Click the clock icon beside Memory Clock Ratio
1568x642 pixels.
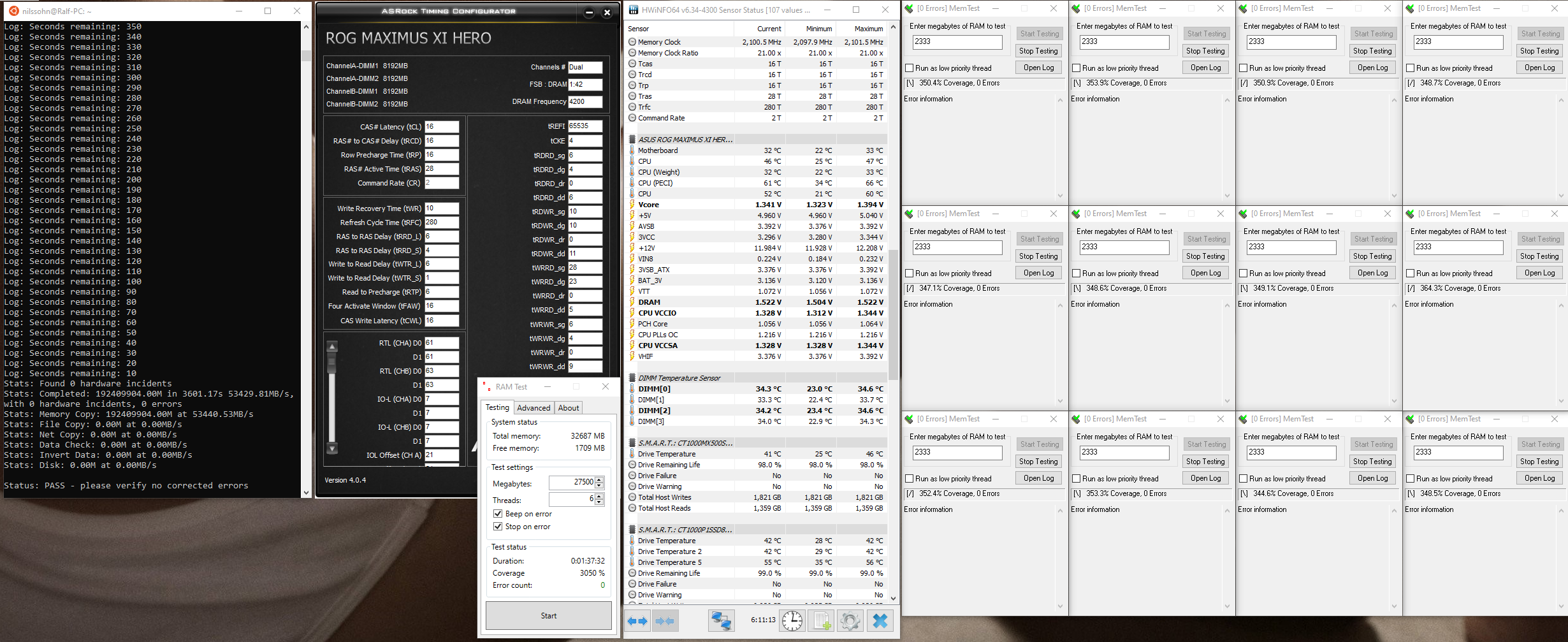click(x=632, y=53)
